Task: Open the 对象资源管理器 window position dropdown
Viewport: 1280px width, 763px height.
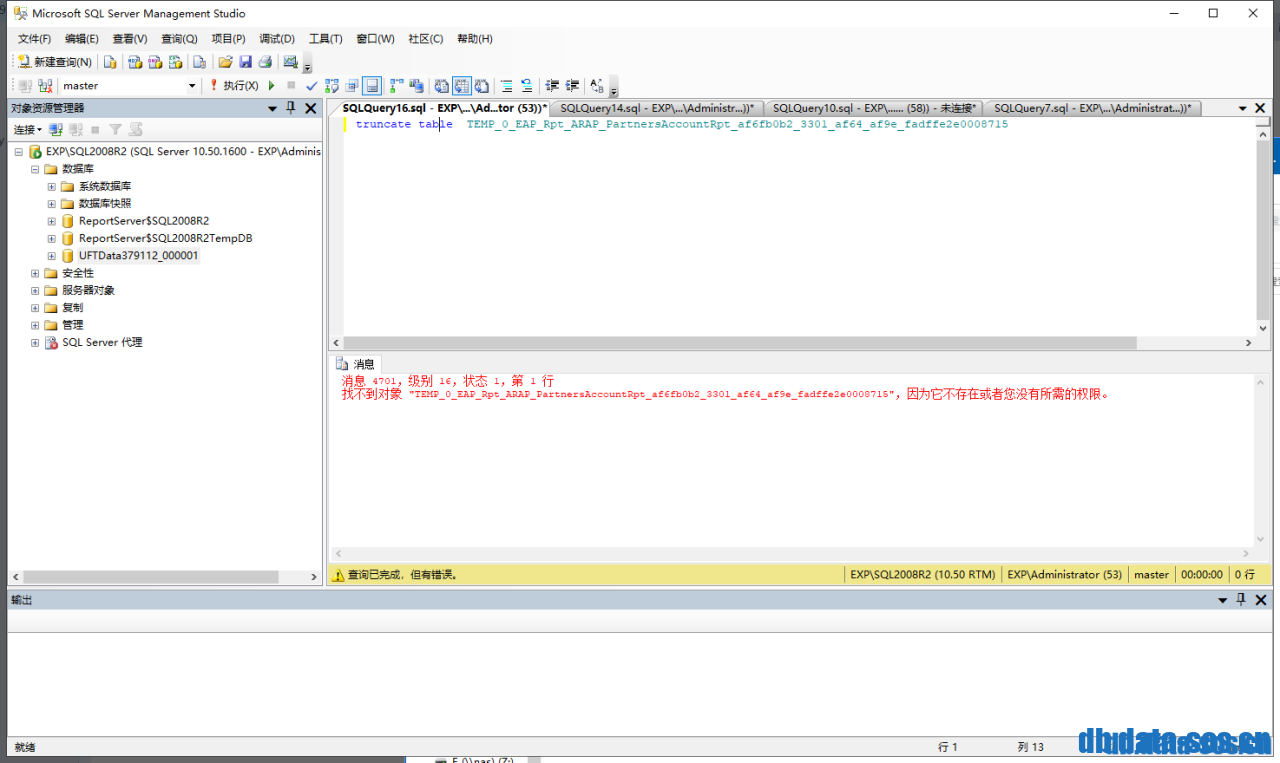Action: point(272,108)
